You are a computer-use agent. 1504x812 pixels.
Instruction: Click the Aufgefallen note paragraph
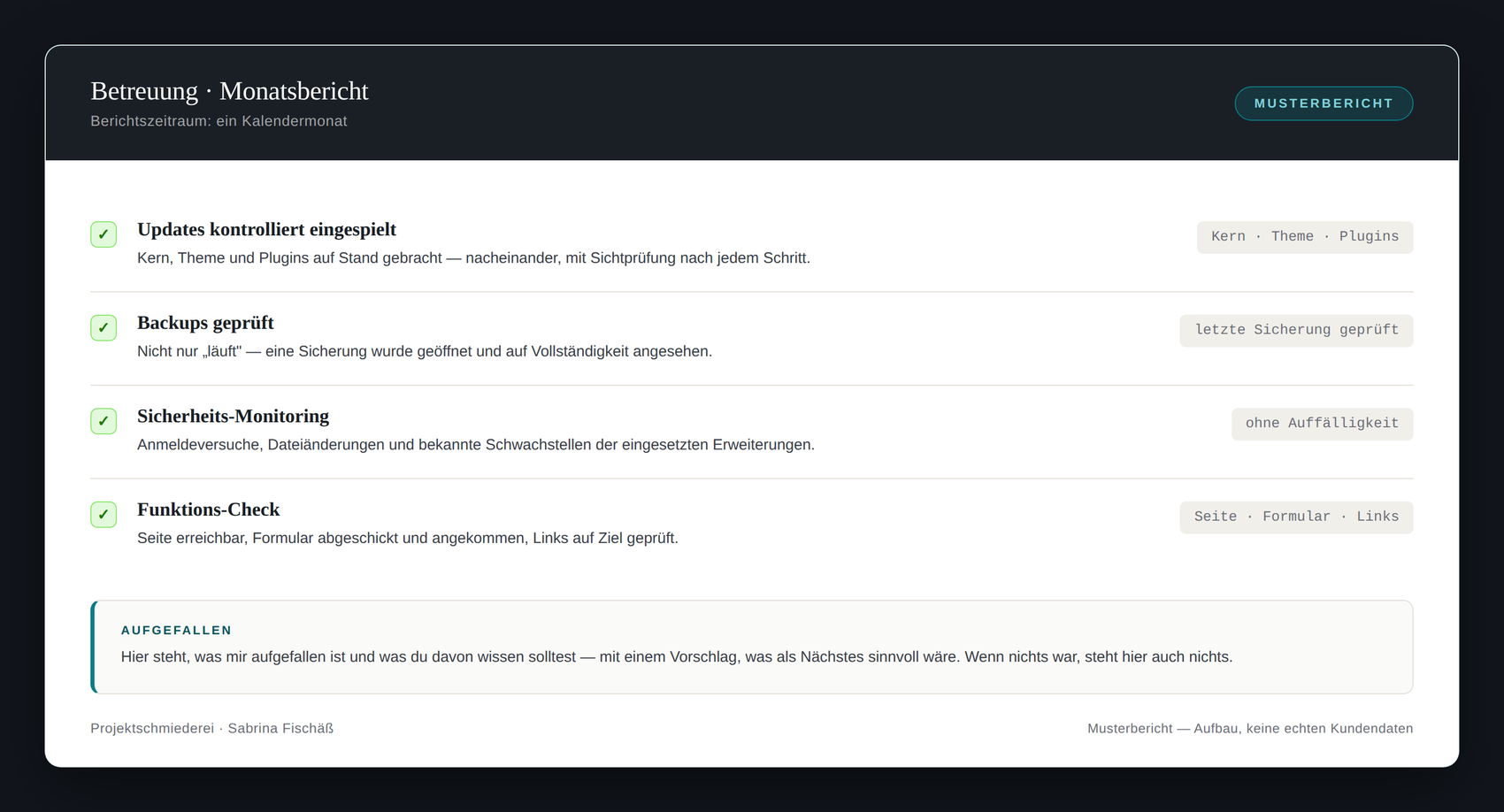point(677,657)
